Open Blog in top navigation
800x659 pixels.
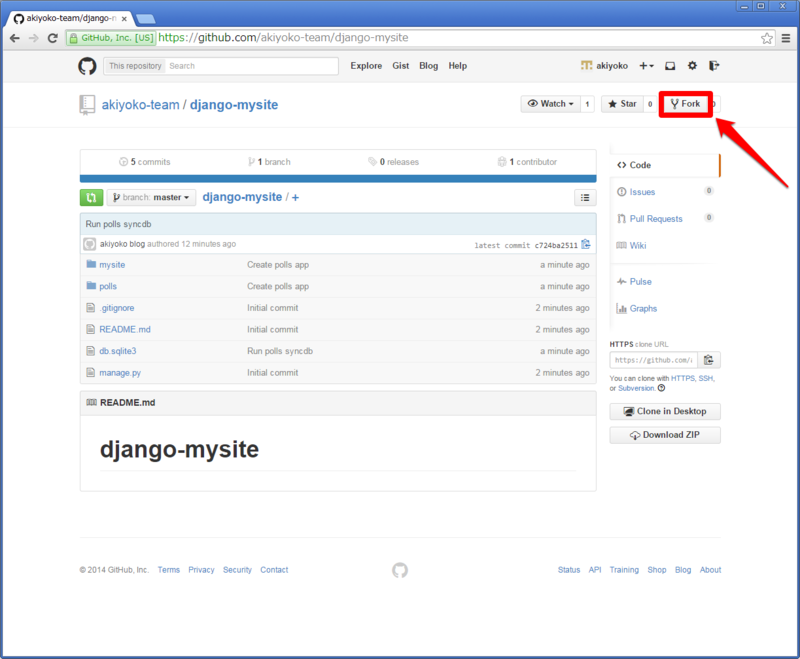click(429, 66)
